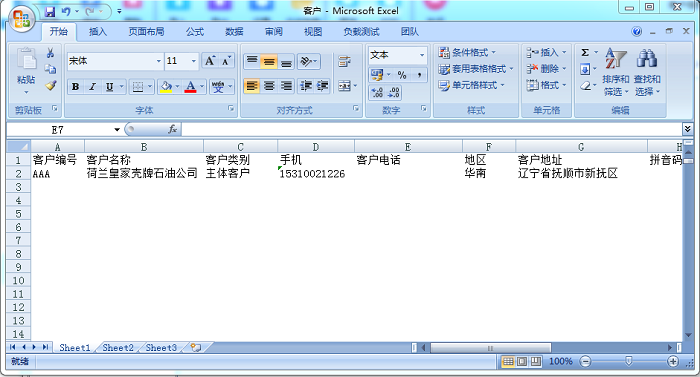Image resolution: width=700 pixels, height=377 pixels.
Task: Open 单元格样式 cell styles menu
Action: coord(471,85)
